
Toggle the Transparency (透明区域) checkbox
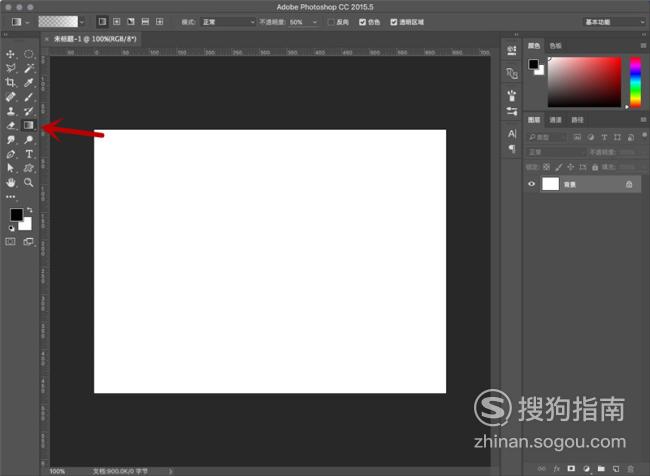[x=394, y=22]
